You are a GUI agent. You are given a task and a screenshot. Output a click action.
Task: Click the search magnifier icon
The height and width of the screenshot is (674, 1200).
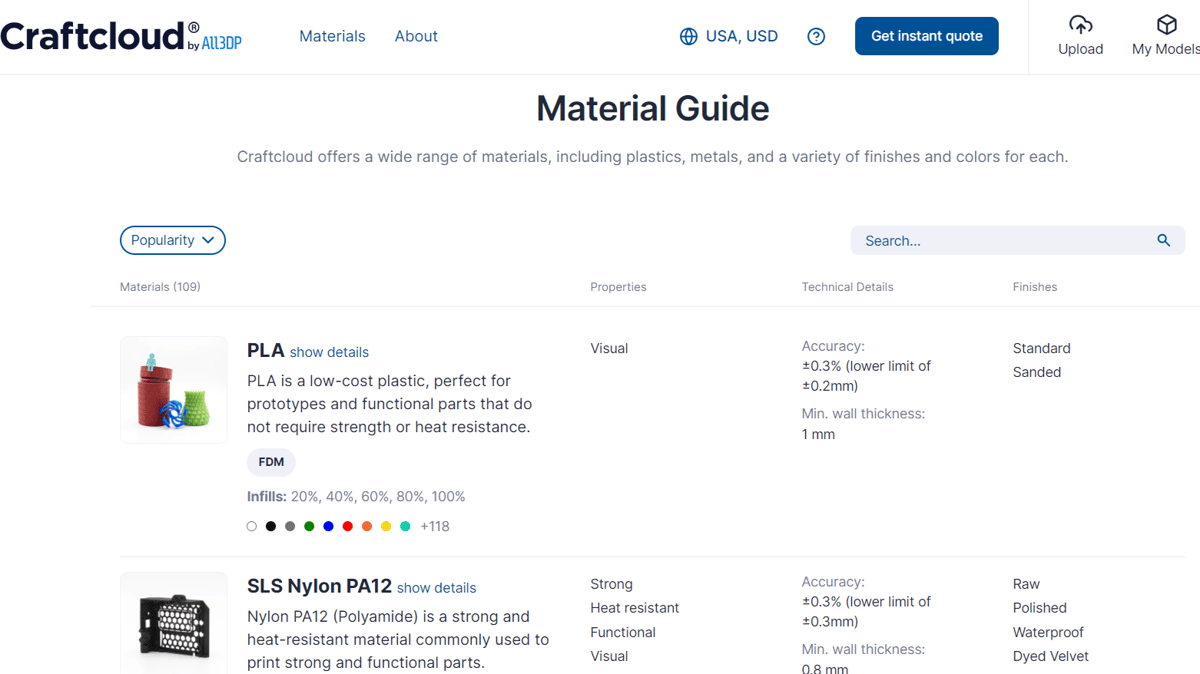pyautogui.click(x=1163, y=240)
